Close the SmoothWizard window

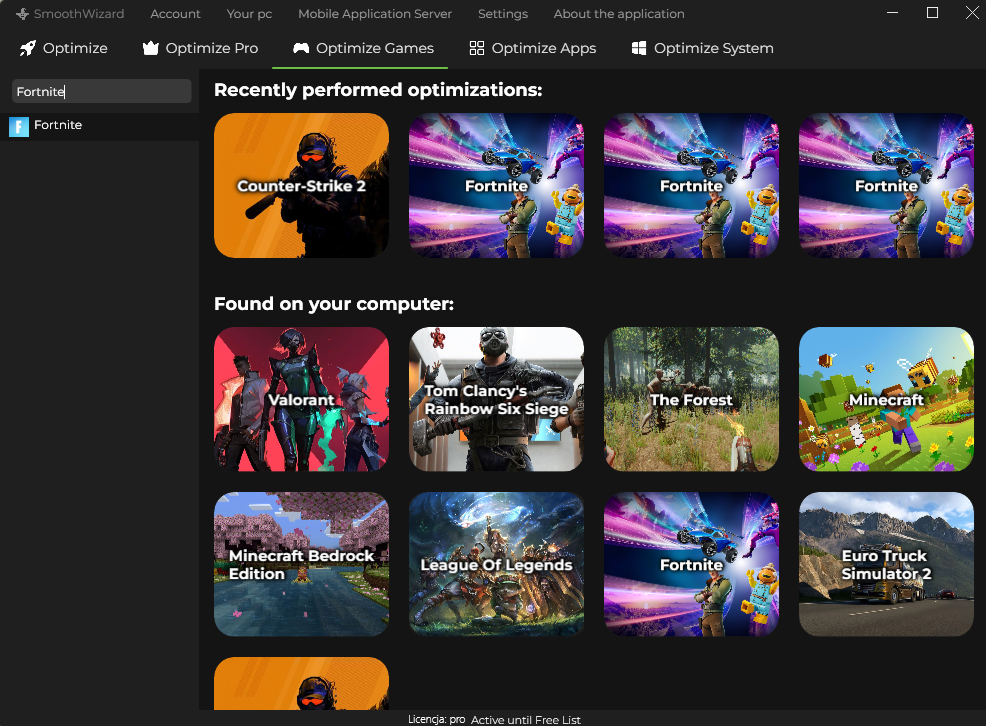click(x=972, y=13)
